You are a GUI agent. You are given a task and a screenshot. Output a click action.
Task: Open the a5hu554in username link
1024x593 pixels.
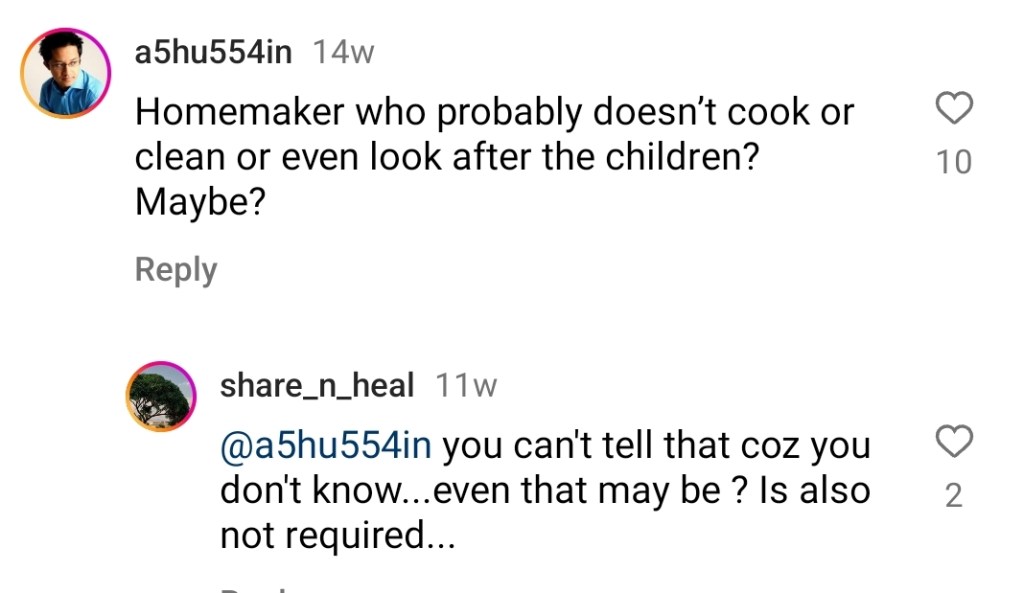click(214, 52)
